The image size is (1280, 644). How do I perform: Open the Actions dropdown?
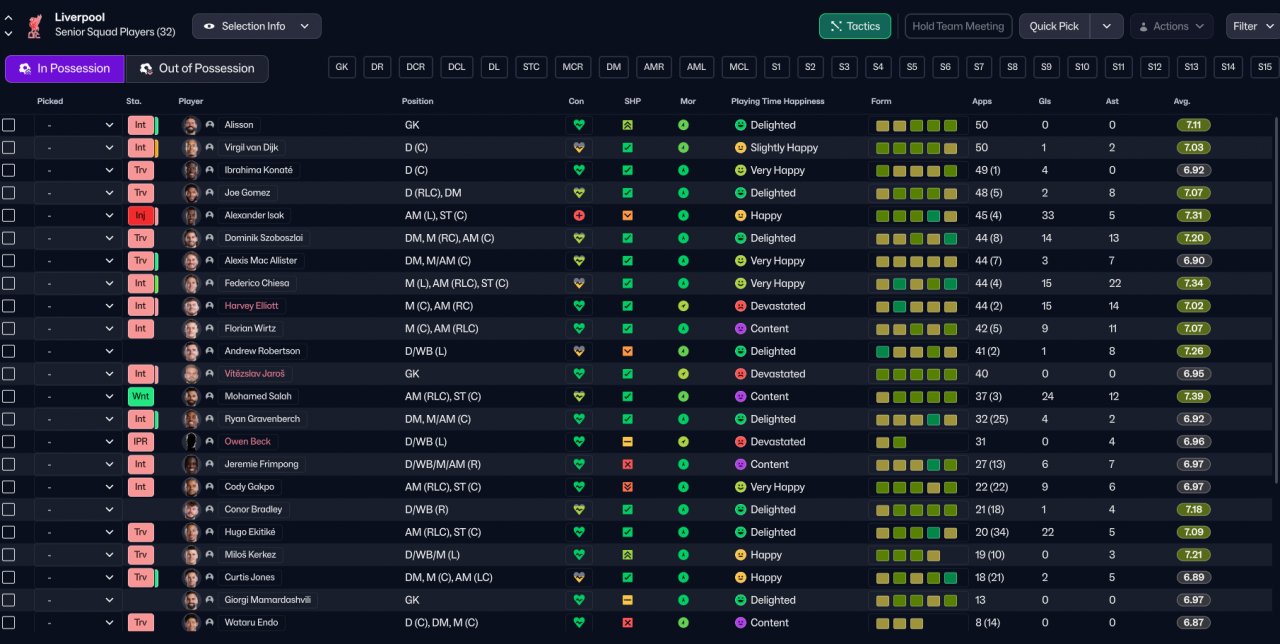click(1172, 26)
